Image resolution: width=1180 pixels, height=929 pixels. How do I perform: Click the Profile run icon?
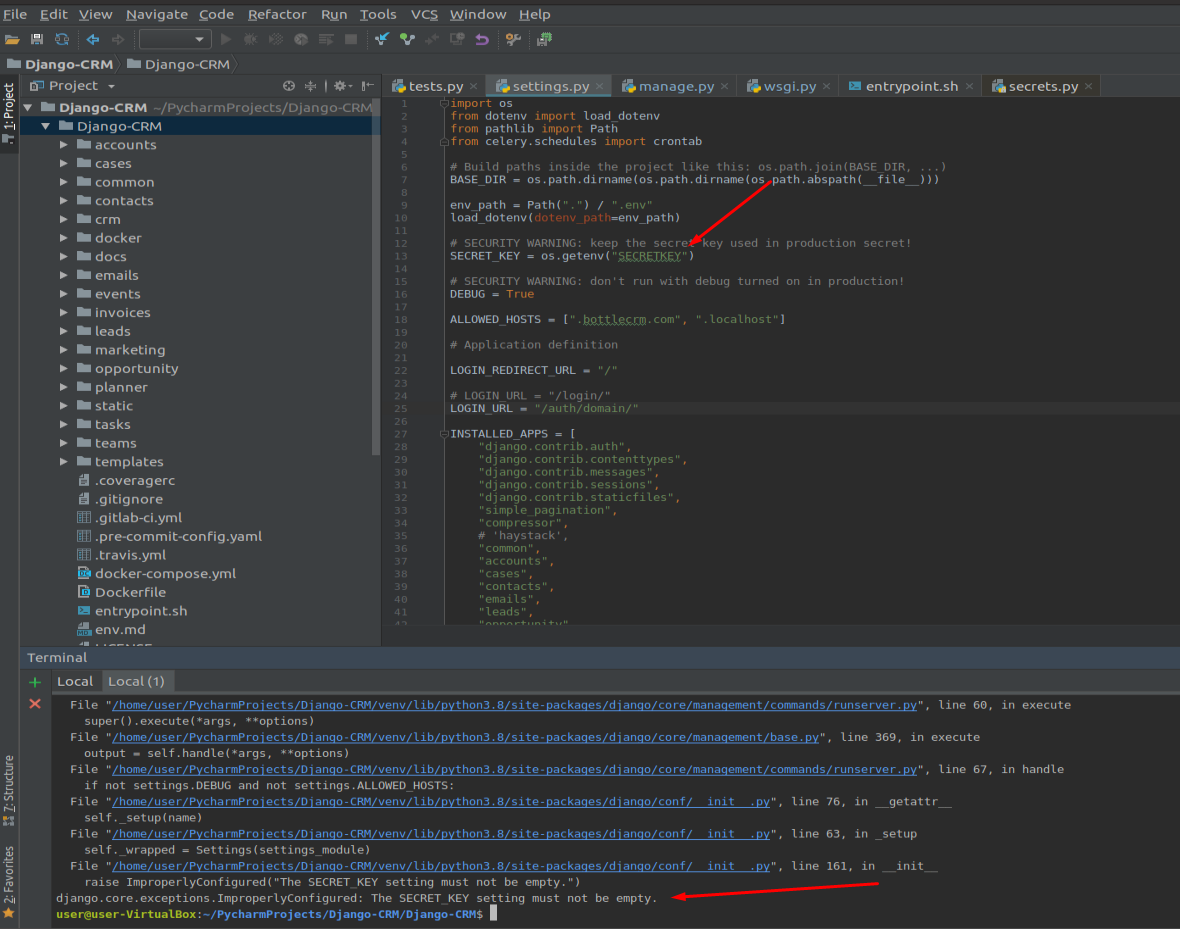(301, 39)
